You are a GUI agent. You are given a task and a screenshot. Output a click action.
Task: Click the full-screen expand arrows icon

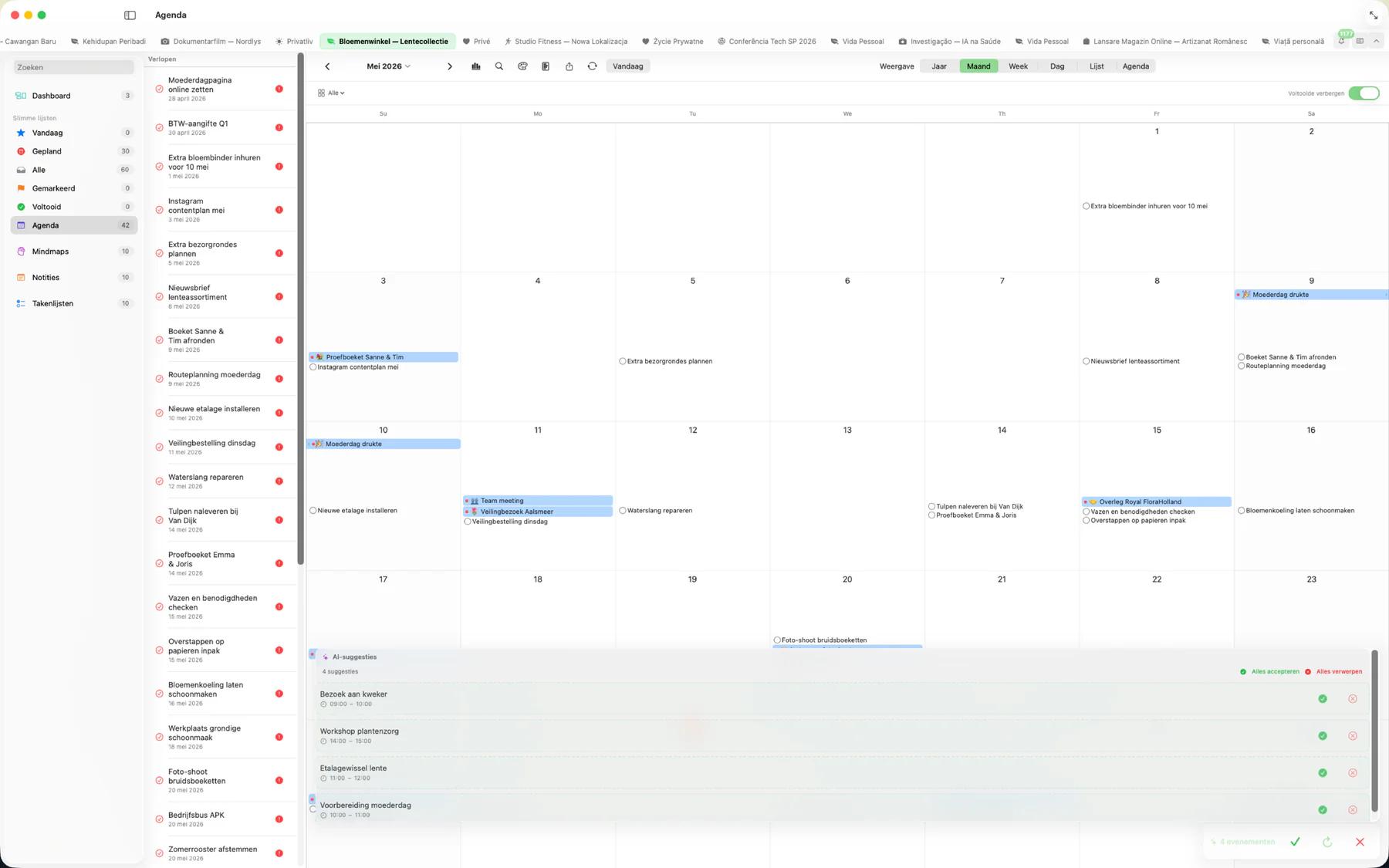pyautogui.click(x=1374, y=15)
